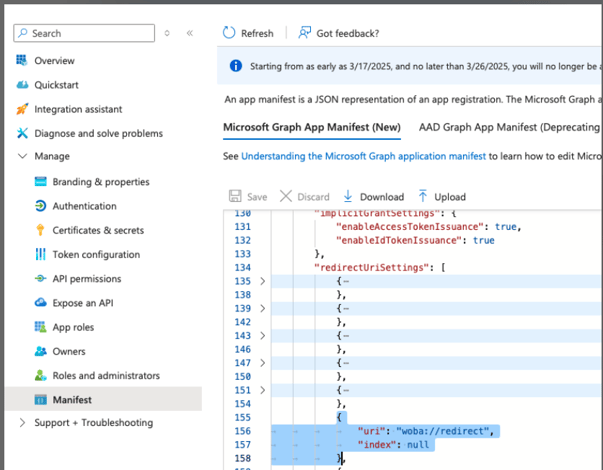Open Understanding the Microsoft Graph application manifest link

[363, 157]
